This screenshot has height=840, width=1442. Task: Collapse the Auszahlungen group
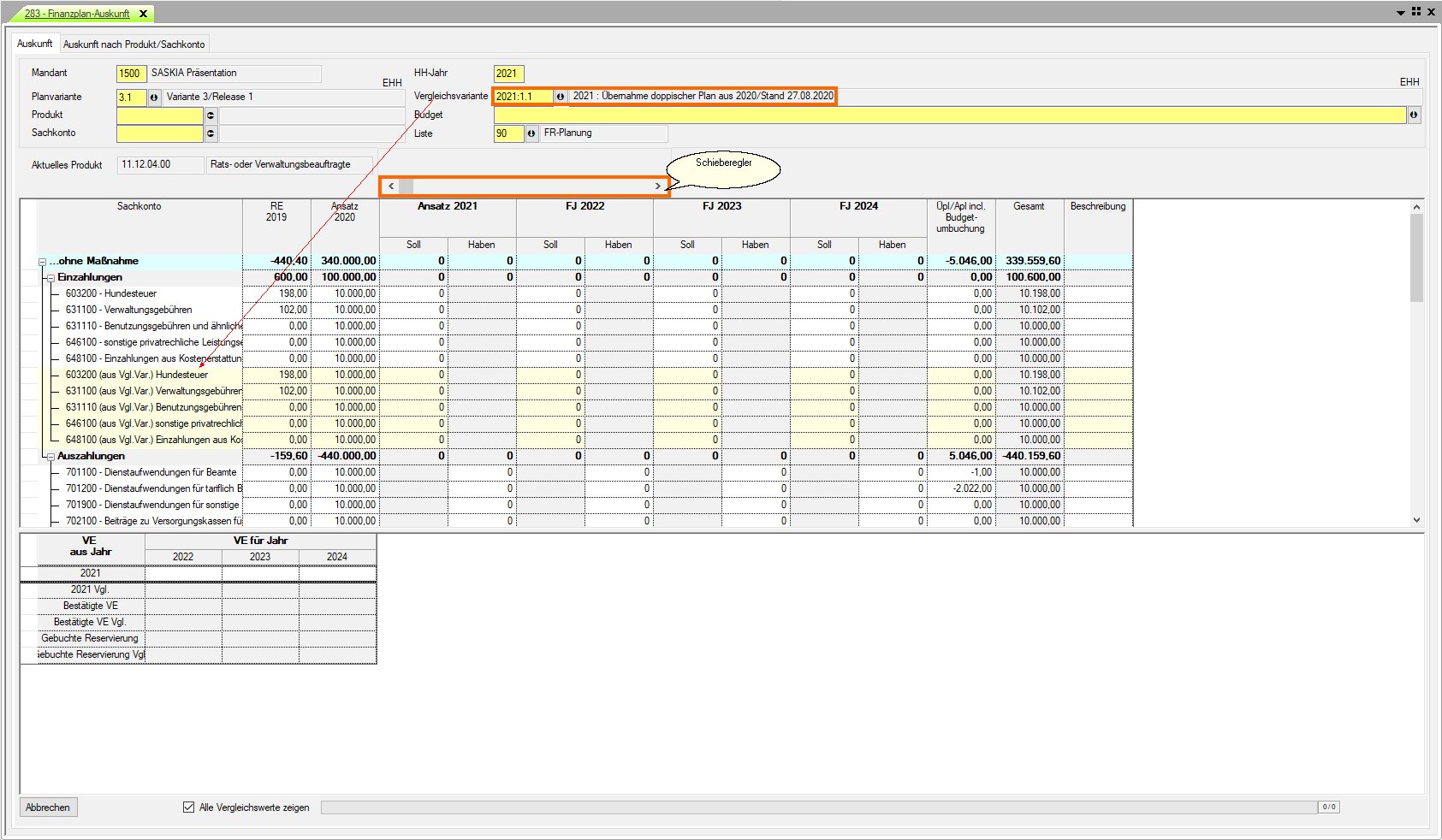[50, 457]
